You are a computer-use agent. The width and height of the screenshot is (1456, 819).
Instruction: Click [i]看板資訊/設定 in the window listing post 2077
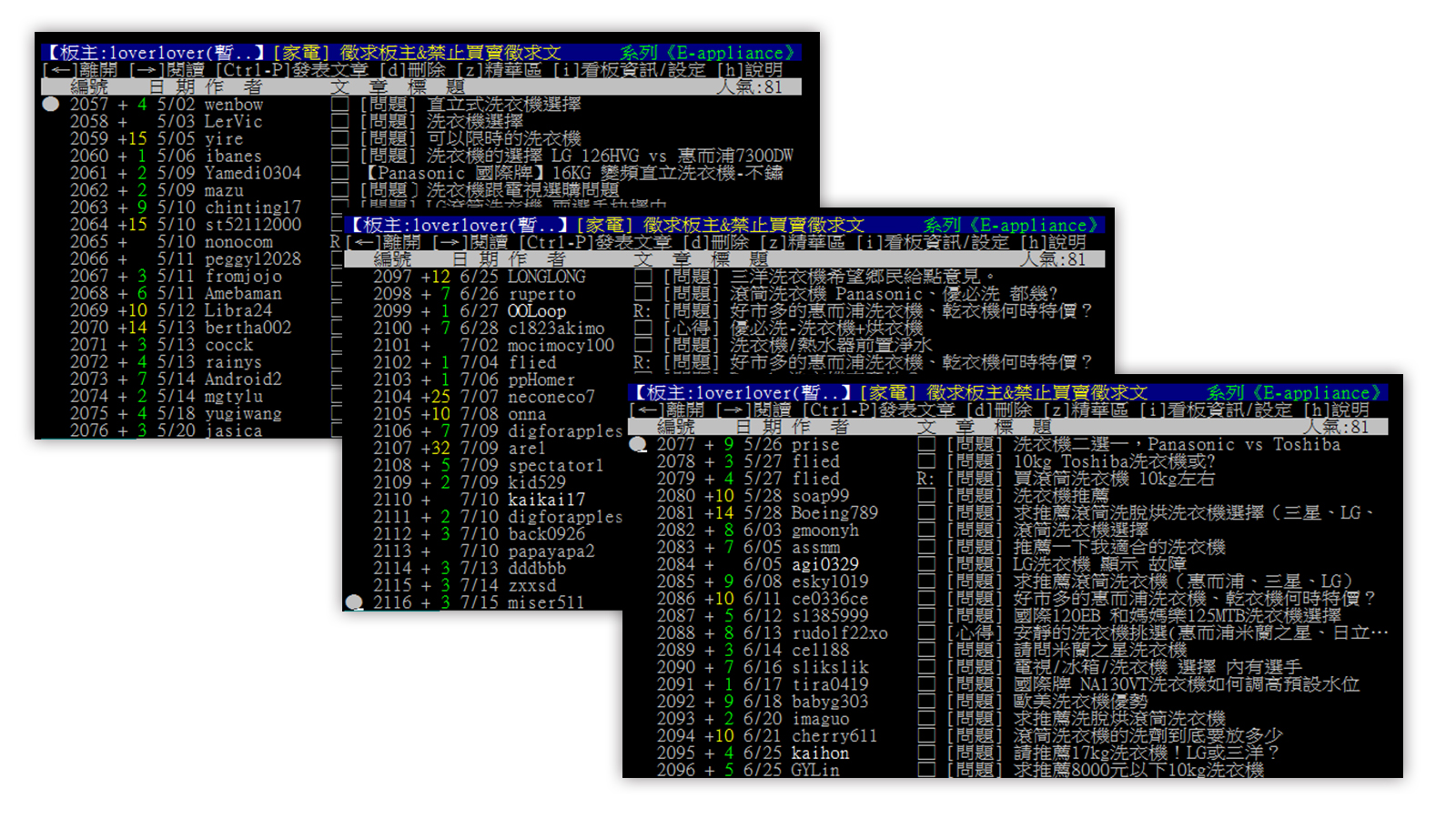pyautogui.click(x=1216, y=409)
